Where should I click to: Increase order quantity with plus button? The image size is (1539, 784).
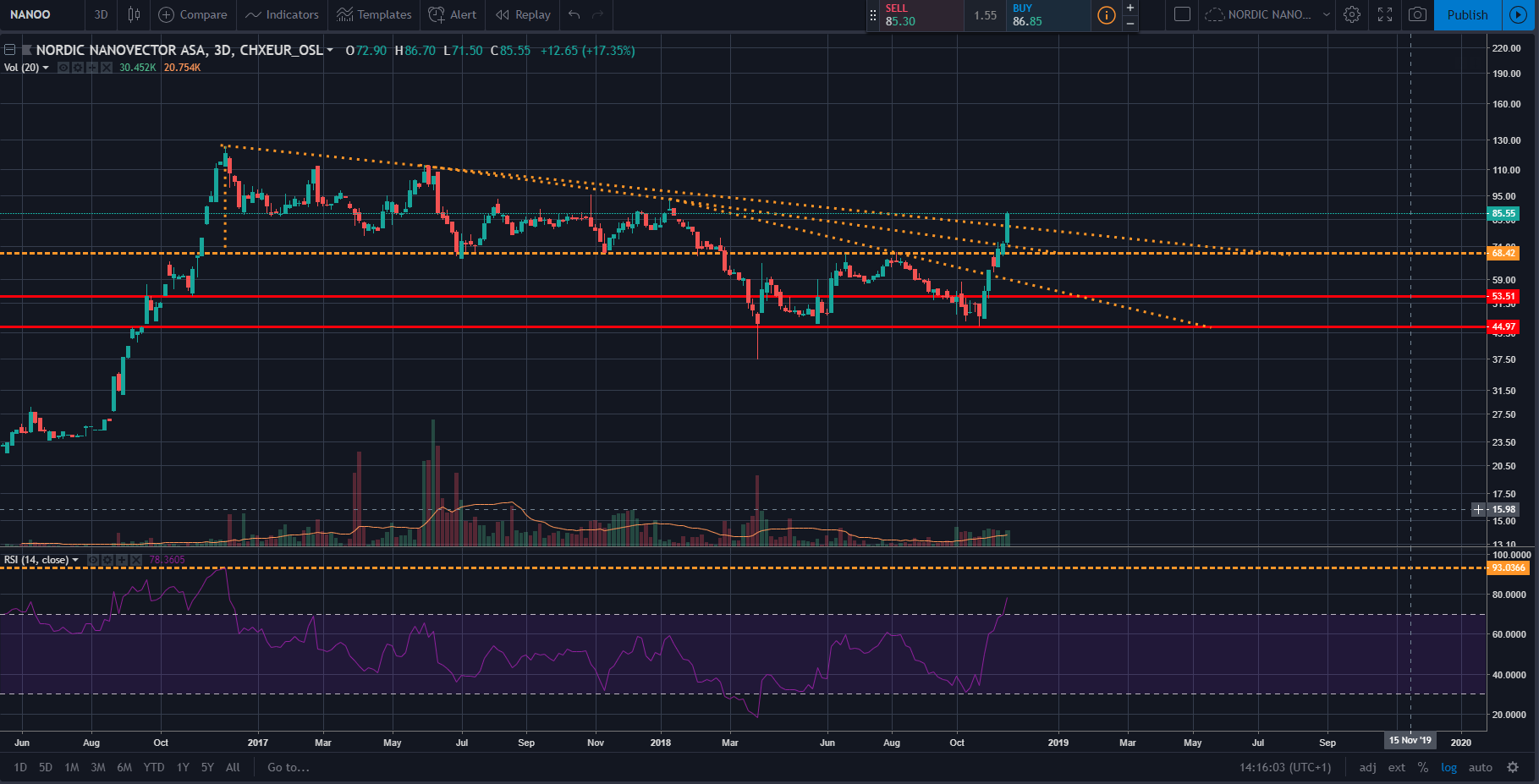pos(1130,8)
